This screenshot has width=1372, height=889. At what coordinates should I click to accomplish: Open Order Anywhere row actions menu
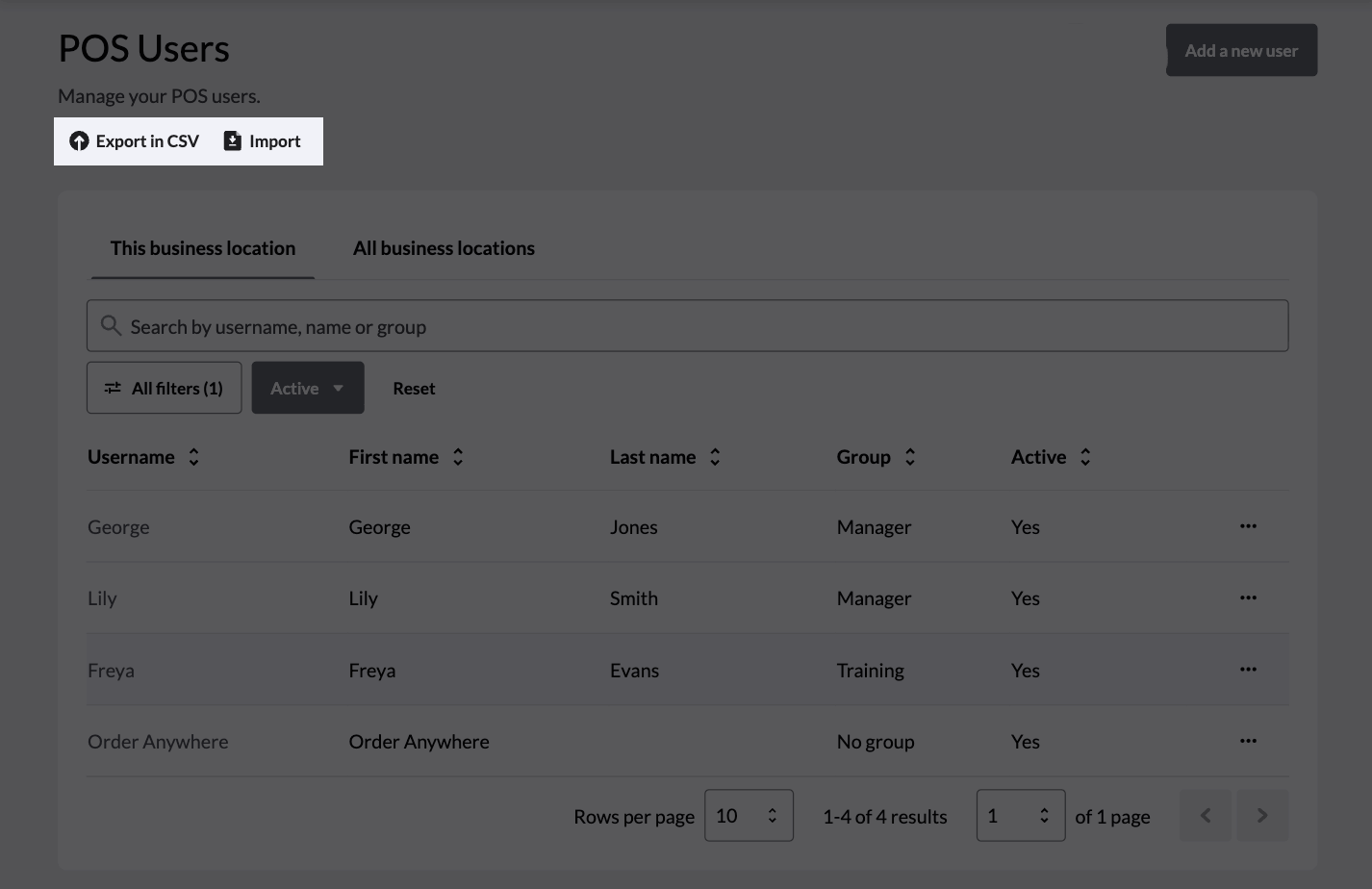(x=1248, y=741)
